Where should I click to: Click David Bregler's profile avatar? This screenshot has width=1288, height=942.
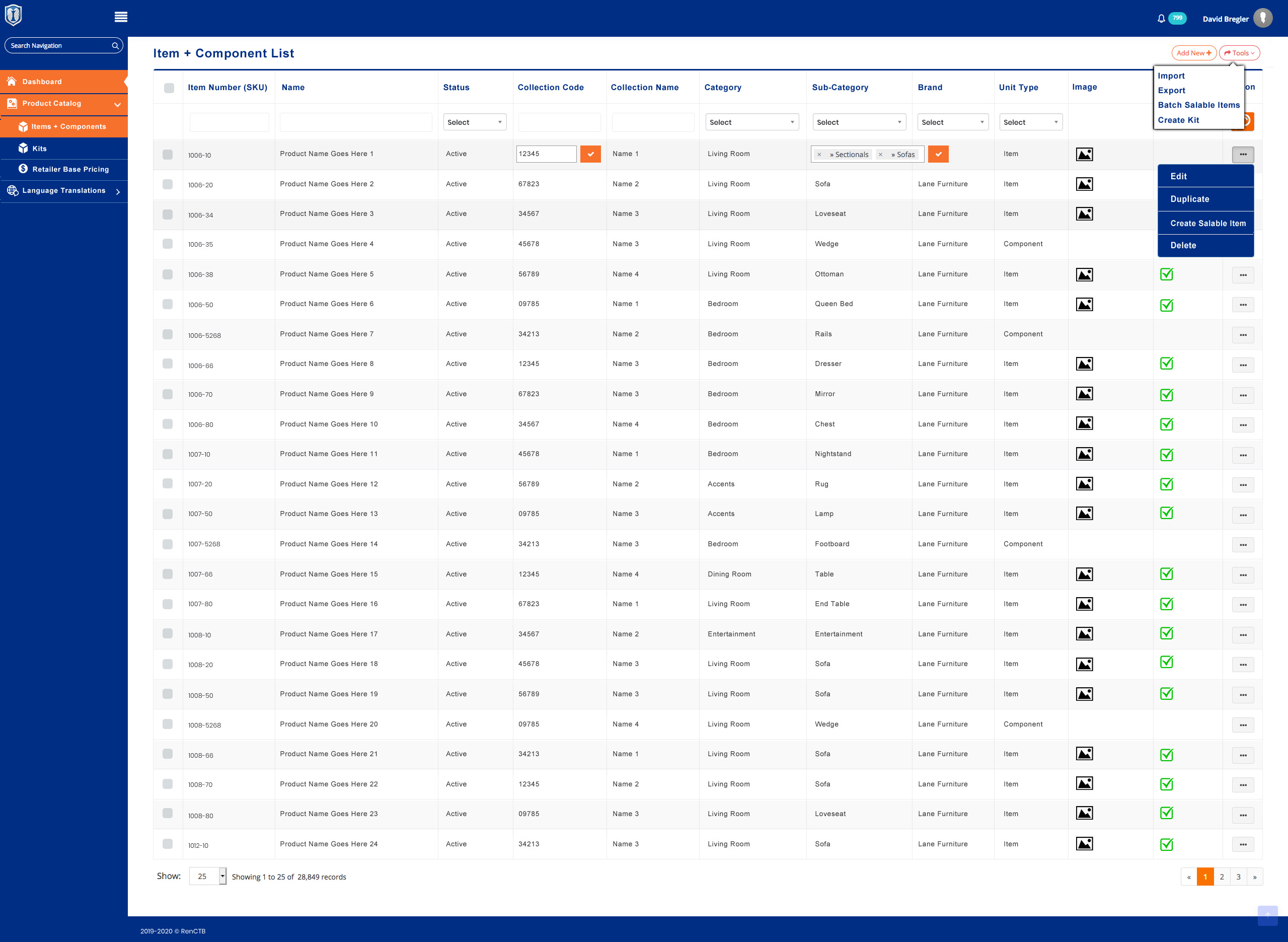tap(1263, 18)
